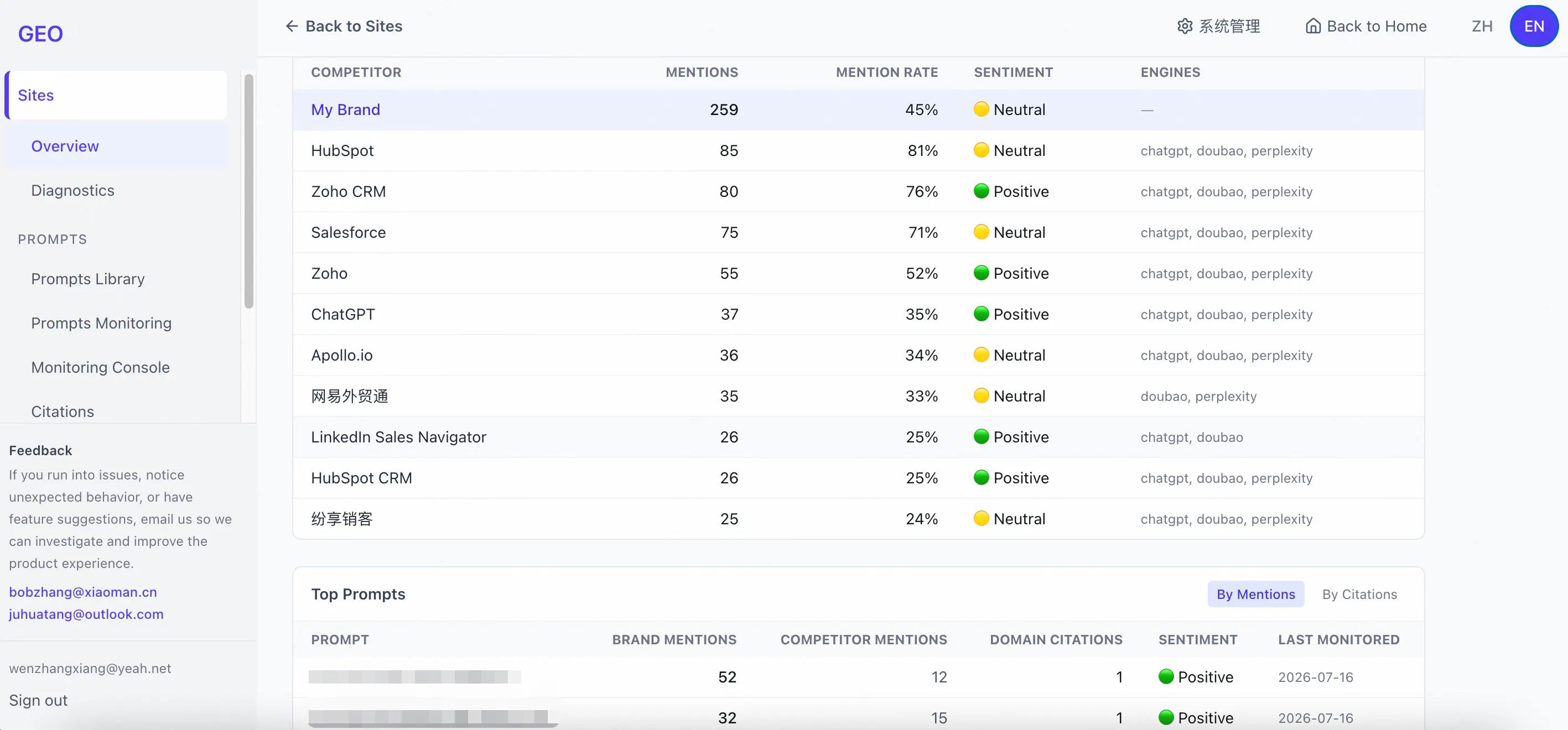Viewport: 1568px width, 730px height.
Task: Open Prompts Library page
Action: point(87,279)
